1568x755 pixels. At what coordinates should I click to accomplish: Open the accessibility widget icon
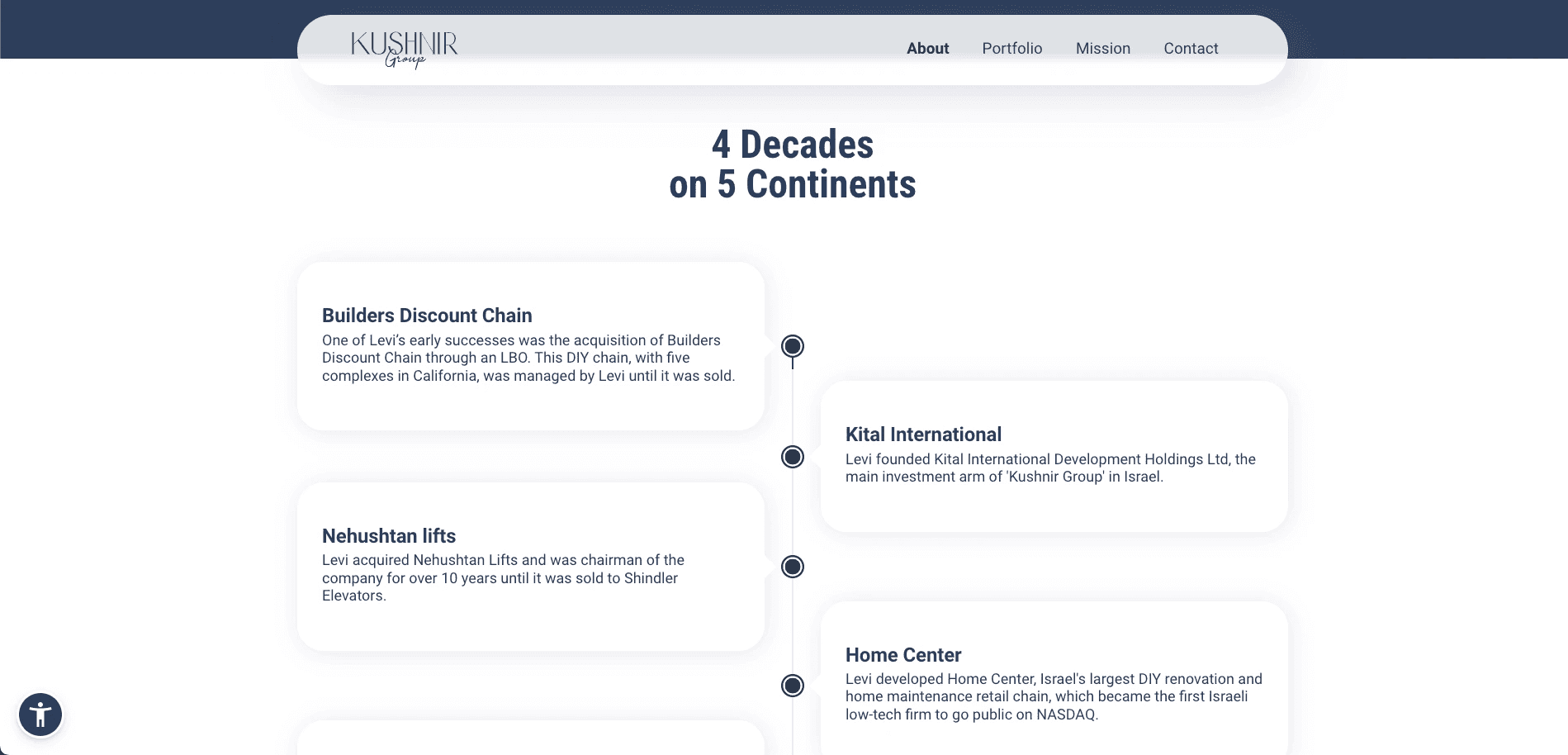(x=40, y=715)
